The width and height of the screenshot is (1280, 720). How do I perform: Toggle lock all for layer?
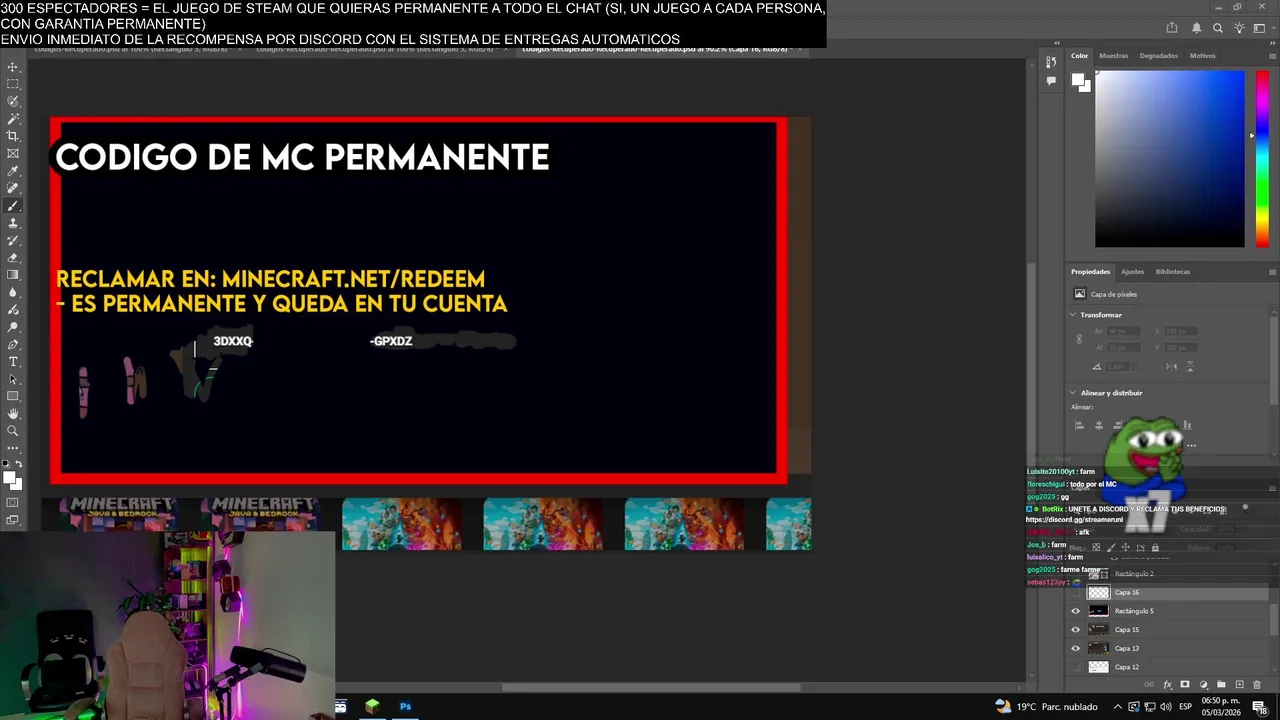click(x=1155, y=548)
